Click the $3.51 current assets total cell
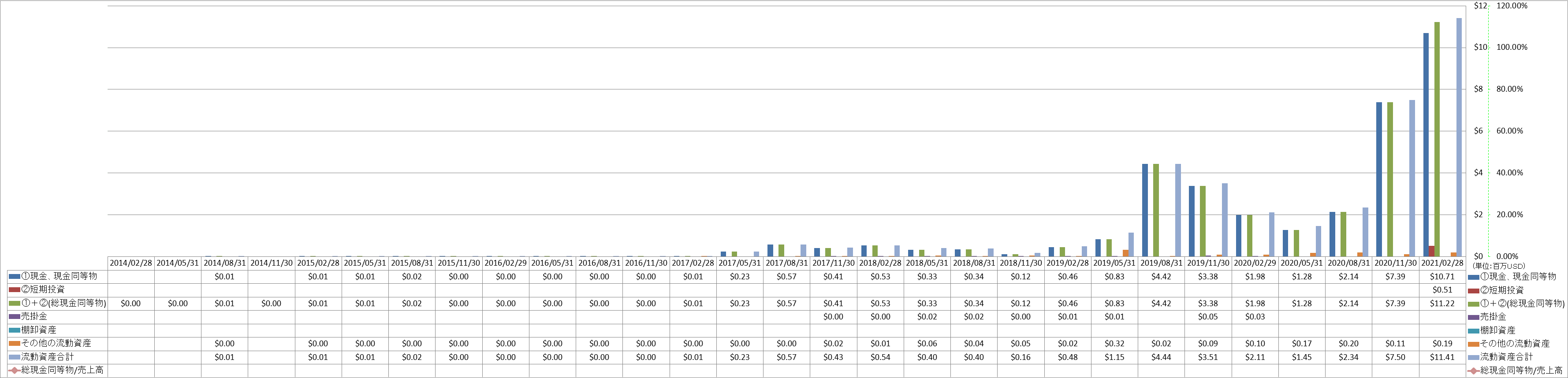 (x=1208, y=357)
